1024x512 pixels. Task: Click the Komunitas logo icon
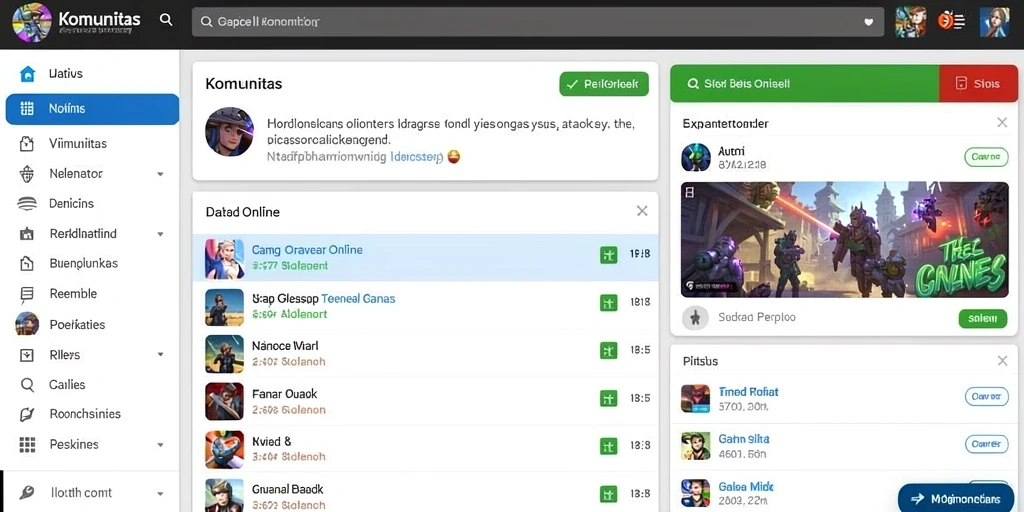31,22
